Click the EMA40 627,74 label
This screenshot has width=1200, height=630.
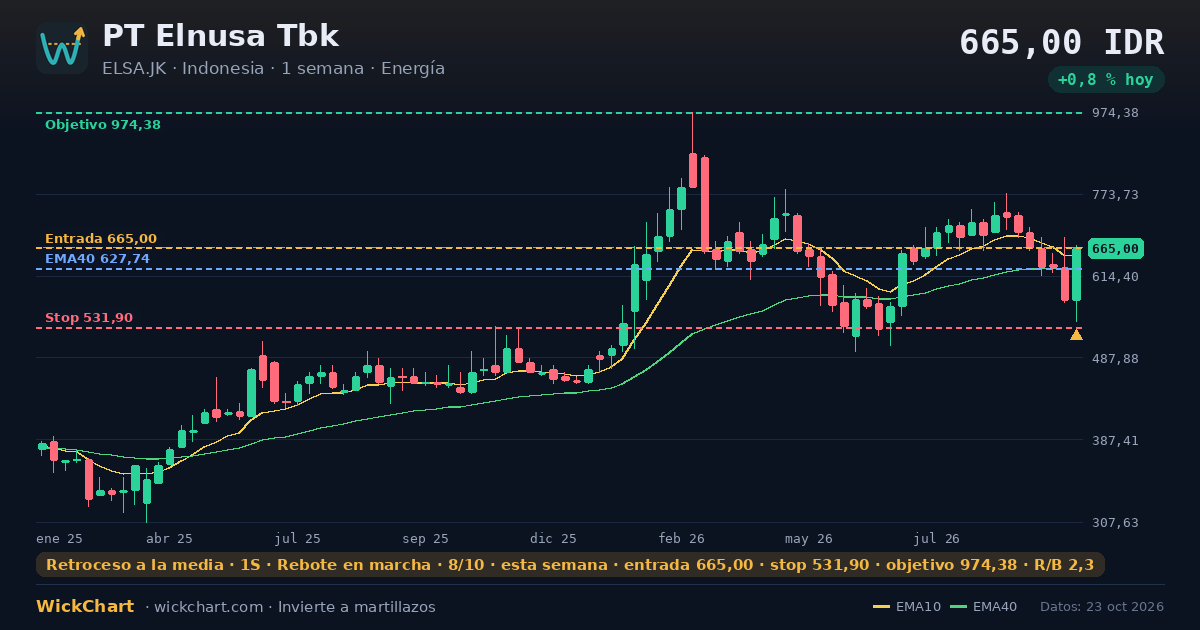97,259
